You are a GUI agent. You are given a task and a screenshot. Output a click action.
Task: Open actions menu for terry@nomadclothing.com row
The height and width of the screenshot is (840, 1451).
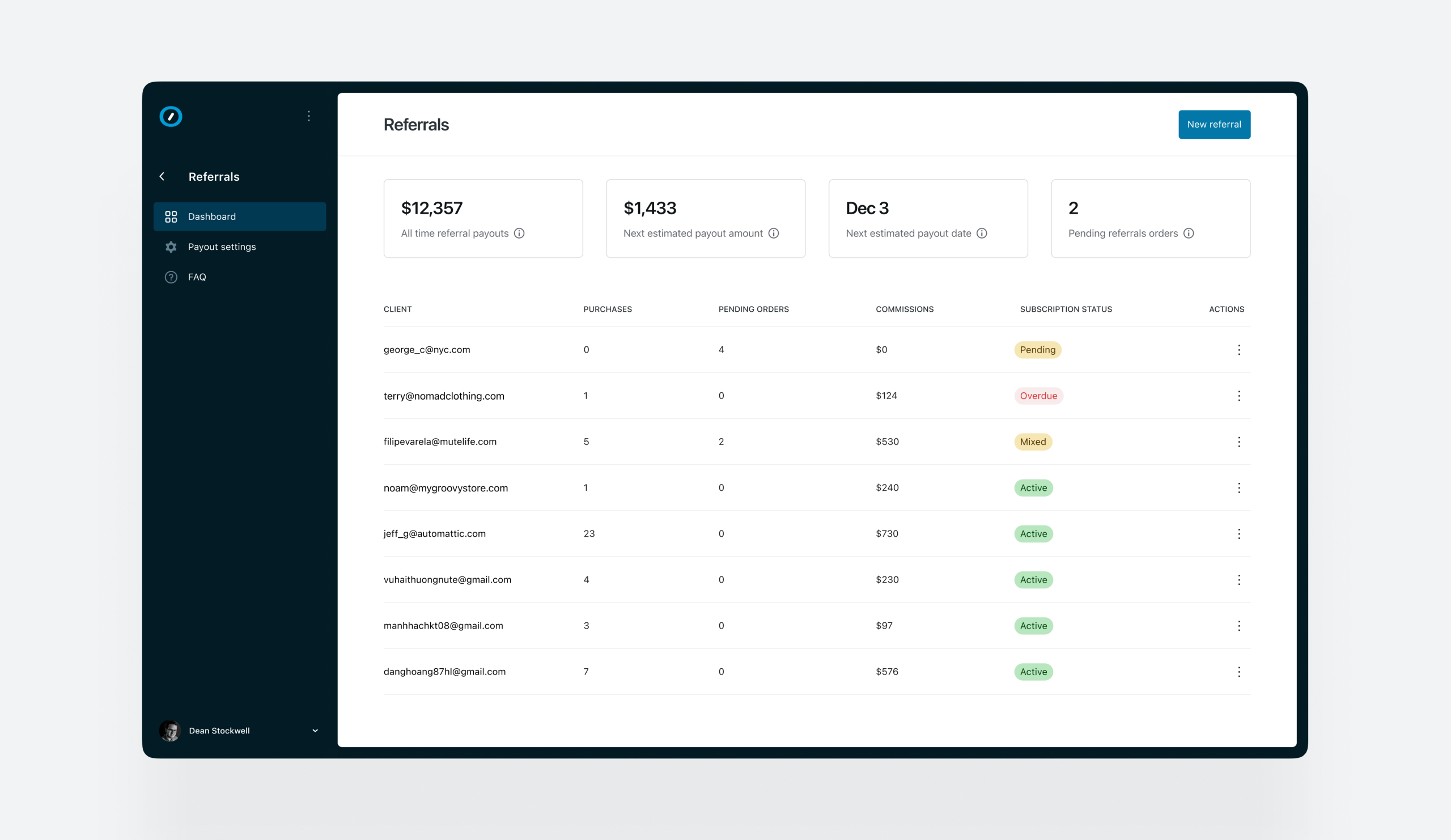coord(1239,396)
